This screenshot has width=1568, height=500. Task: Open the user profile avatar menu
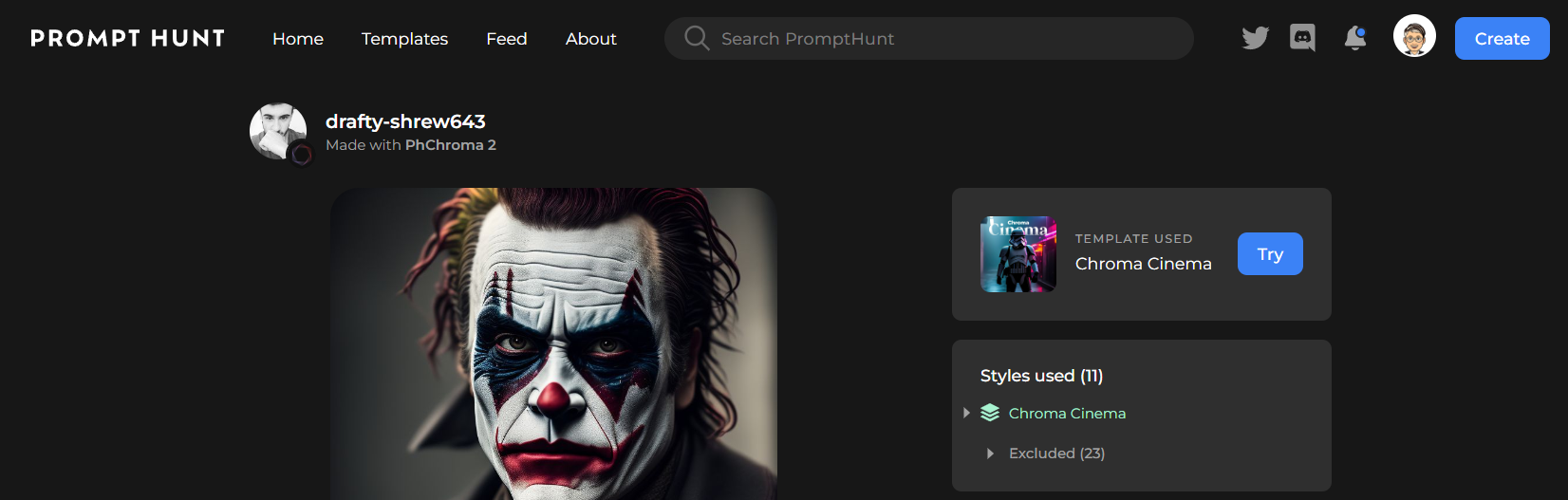1414,36
